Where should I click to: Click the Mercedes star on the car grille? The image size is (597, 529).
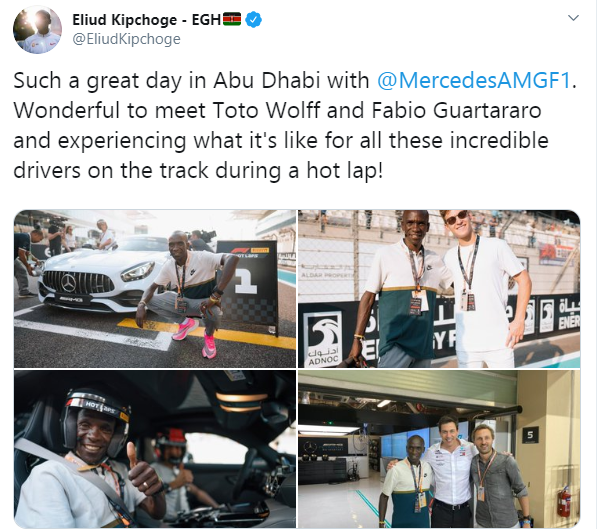[69, 282]
